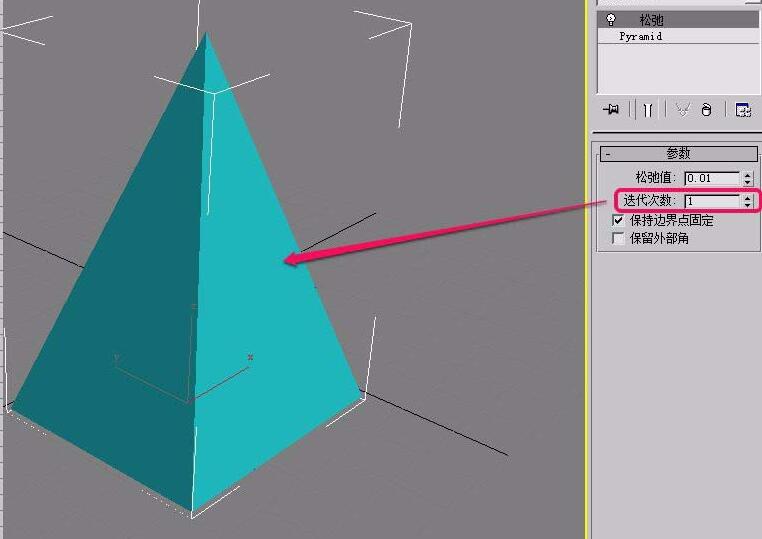
Task: Uncheck the 保持边界点固定 checkbox
Action: tap(618, 220)
